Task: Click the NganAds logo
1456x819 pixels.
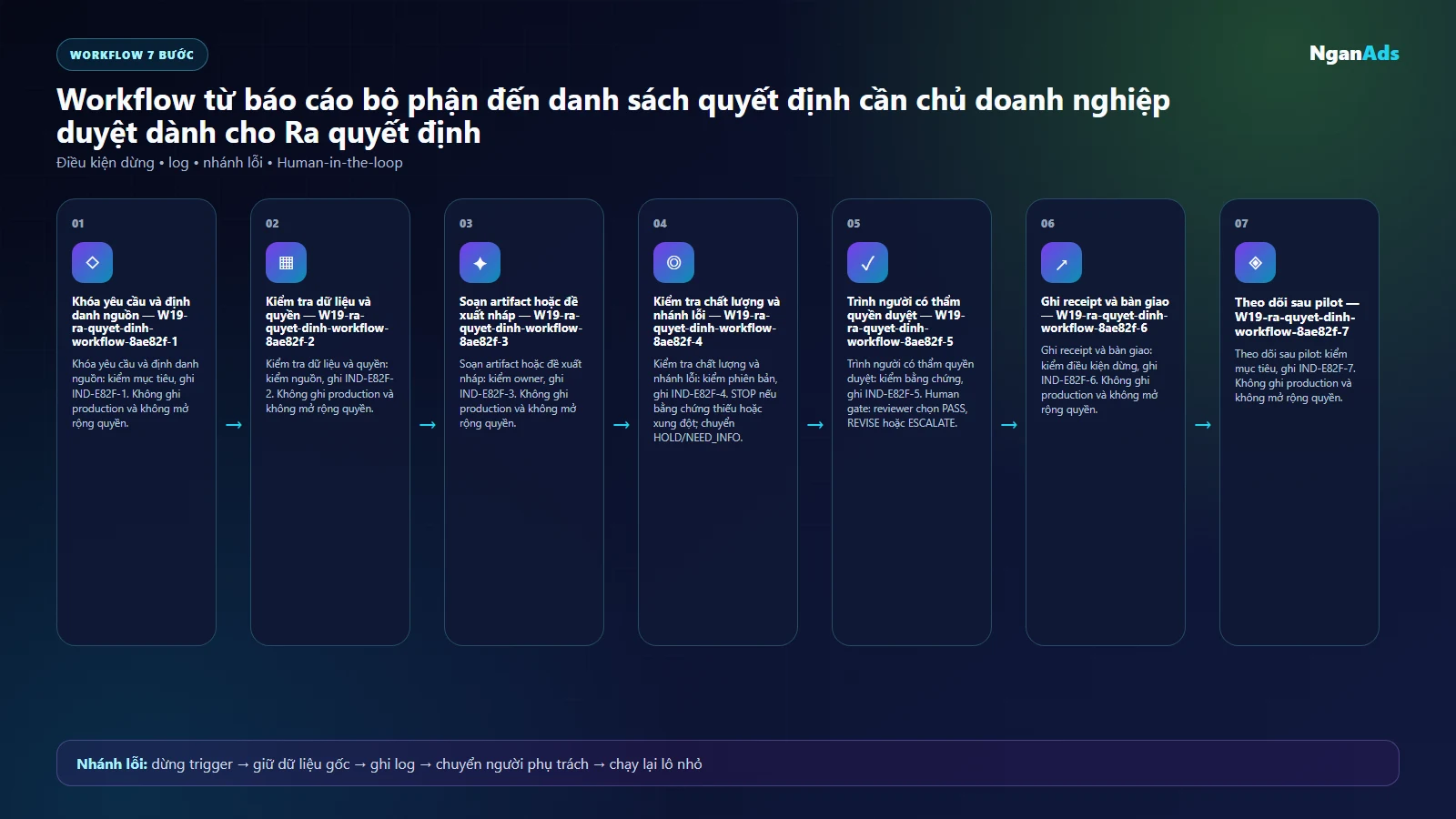Action: tap(1354, 54)
